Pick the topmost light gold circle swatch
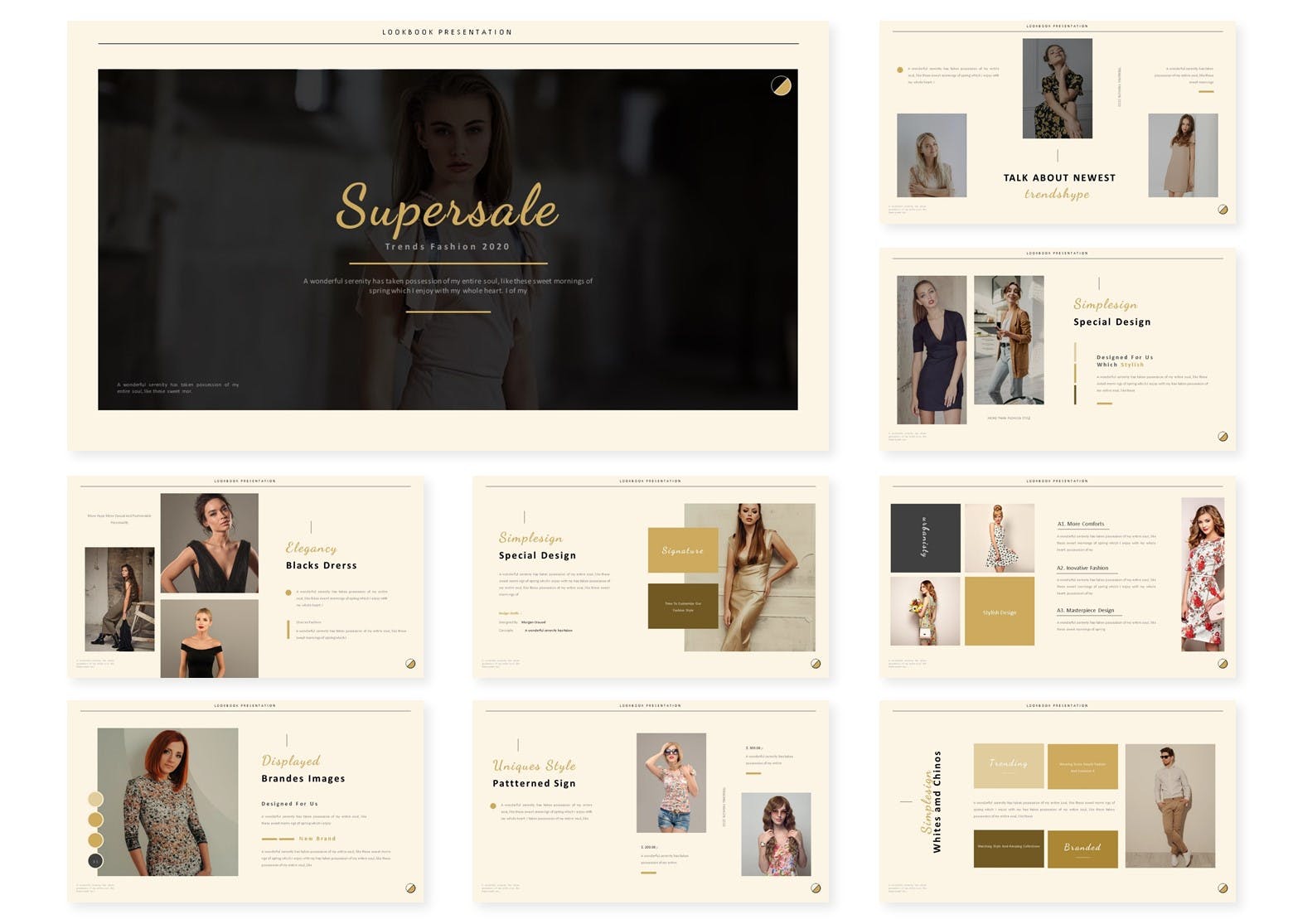 95,799
